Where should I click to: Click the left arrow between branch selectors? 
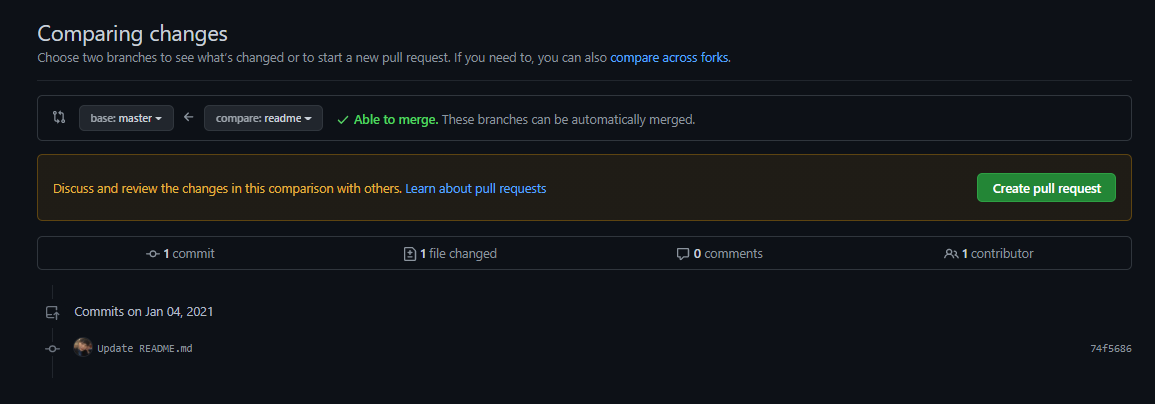pos(189,117)
